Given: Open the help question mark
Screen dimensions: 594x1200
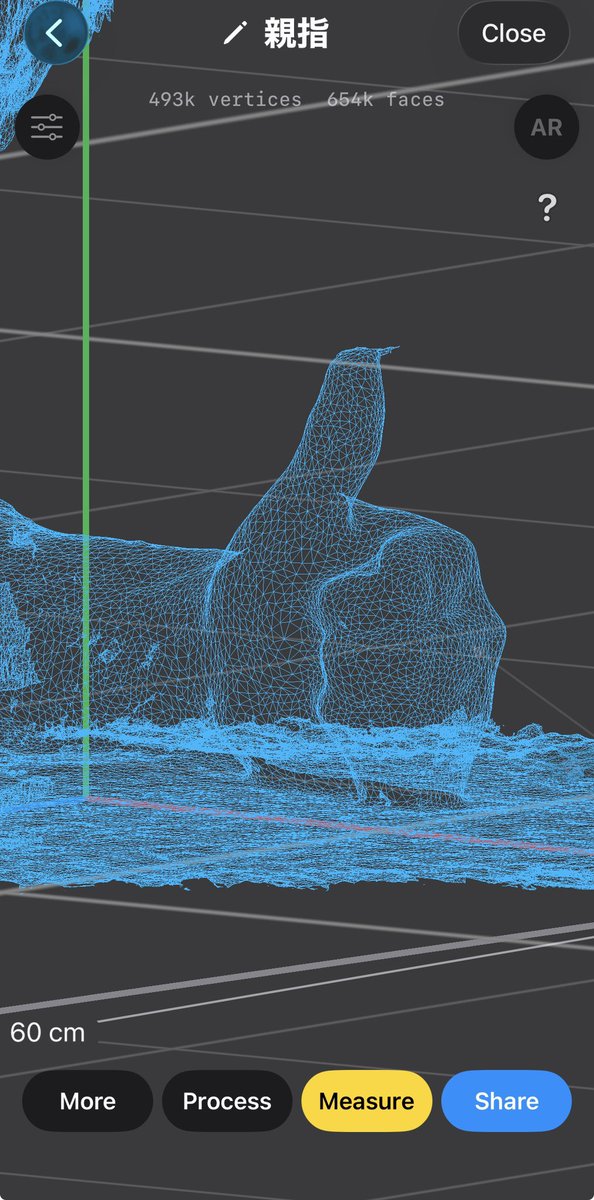Looking at the screenshot, I should coord(547,208).
